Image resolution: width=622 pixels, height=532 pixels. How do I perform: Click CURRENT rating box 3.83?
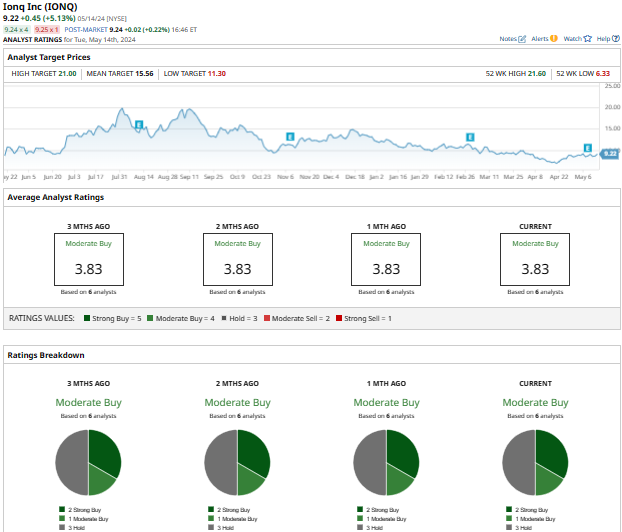pos(535,259)
